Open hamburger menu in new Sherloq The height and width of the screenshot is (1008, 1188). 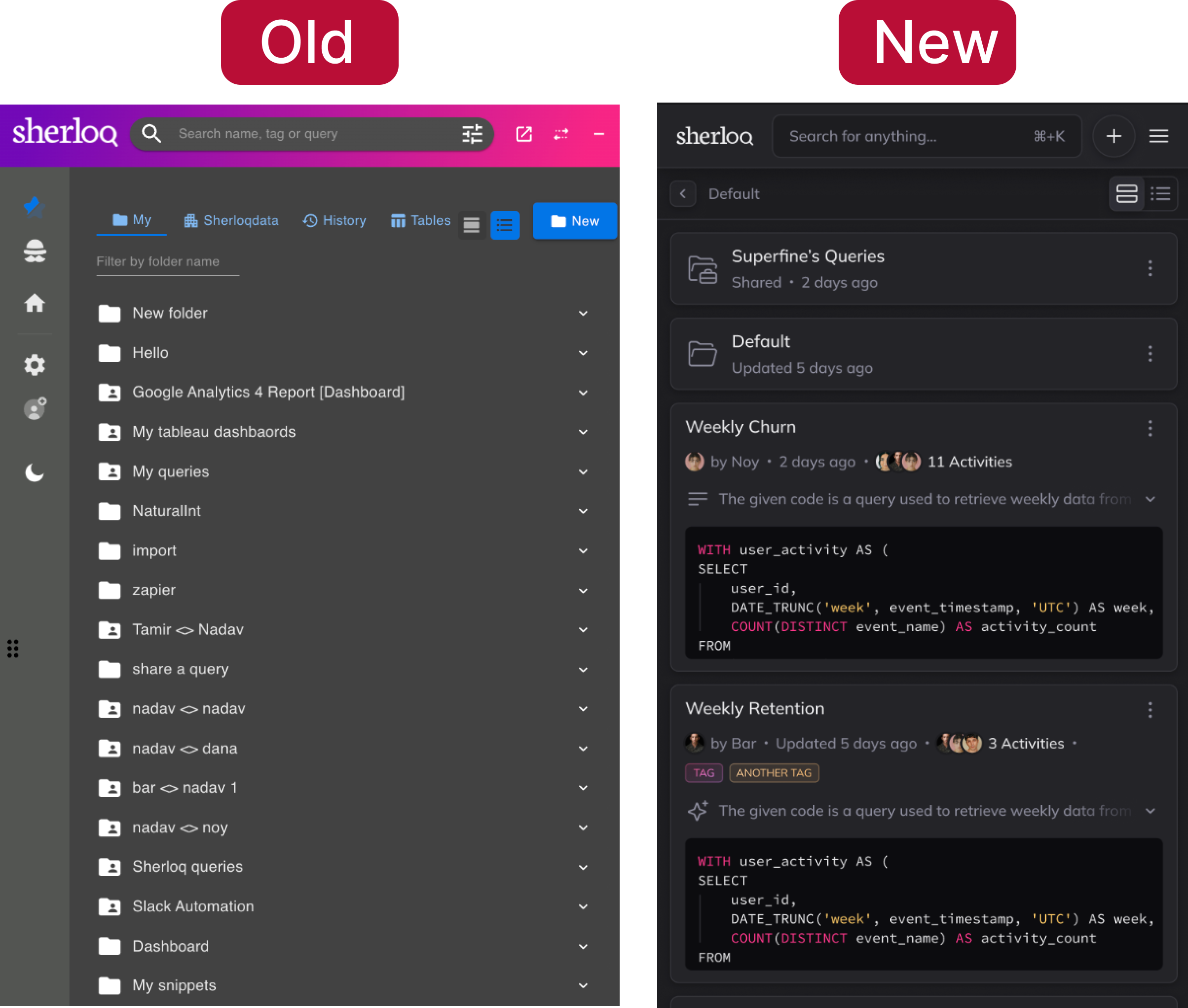[x=1158, y=137]
